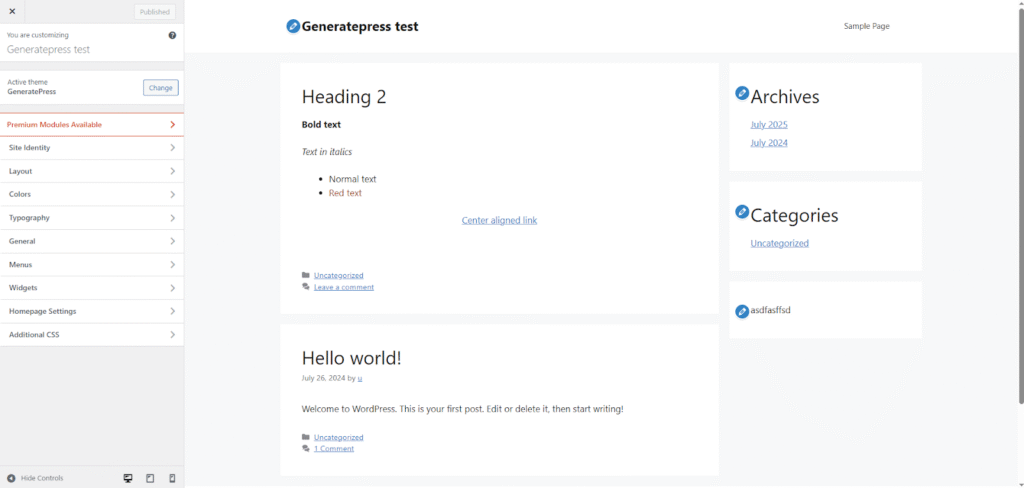Expand the Typography section
Viewport: 1024px width, 488px height.
click(x=92, y=218)
